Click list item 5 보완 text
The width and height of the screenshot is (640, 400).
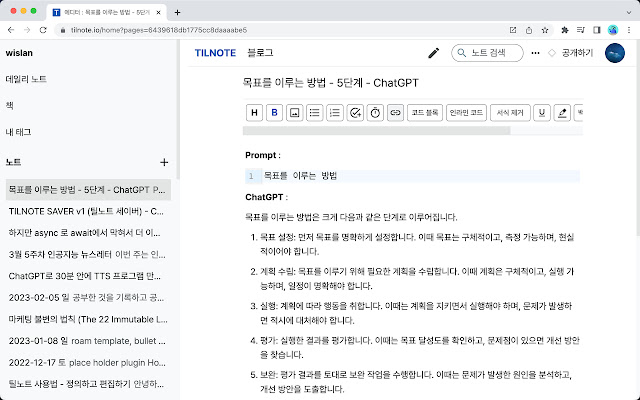point(416,382)
